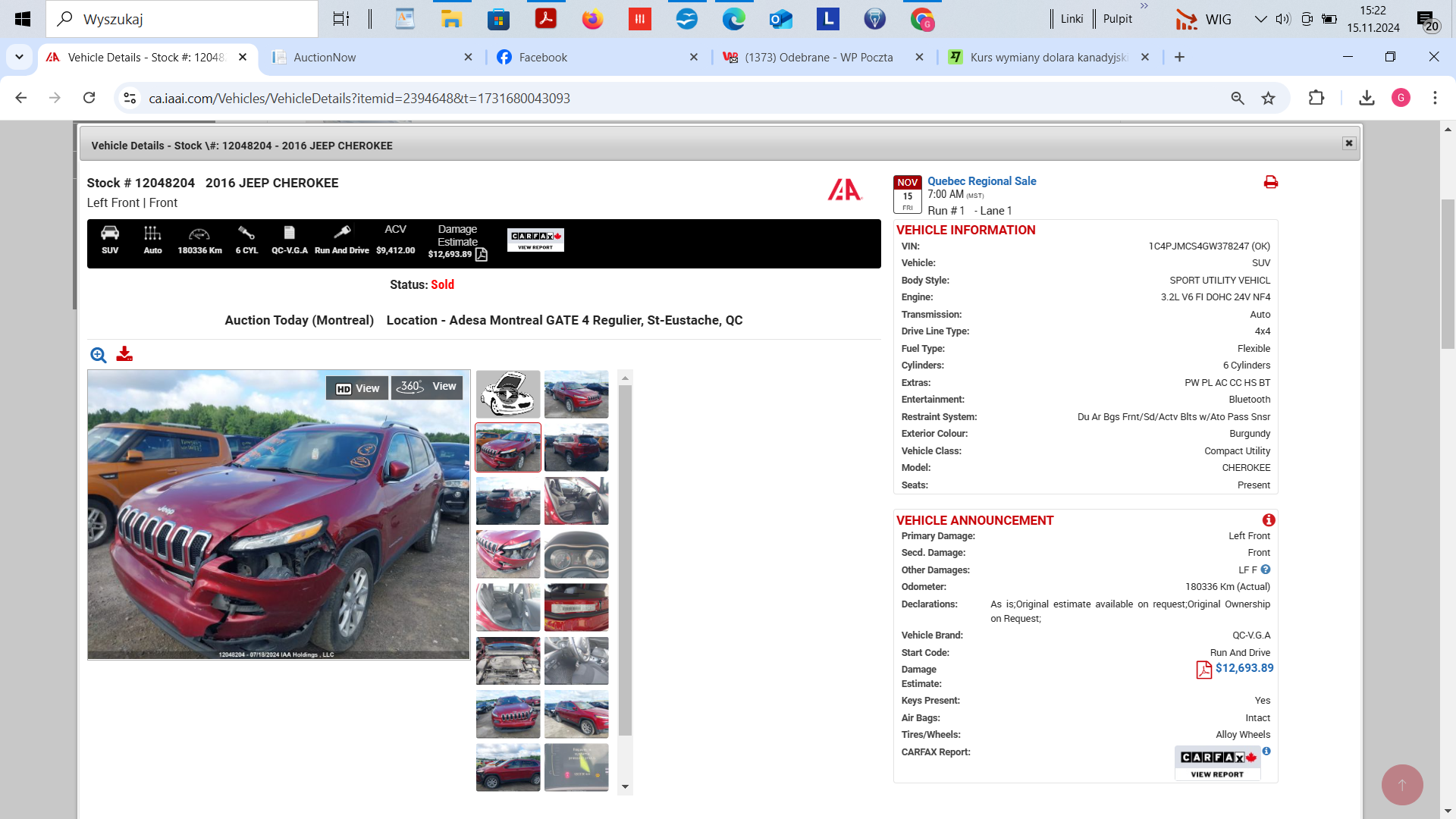The height and width of the screenshot is (819, 1456).
Task: Open Microsoft Edge from the taskbar
Action: click(x=733, y=19)
